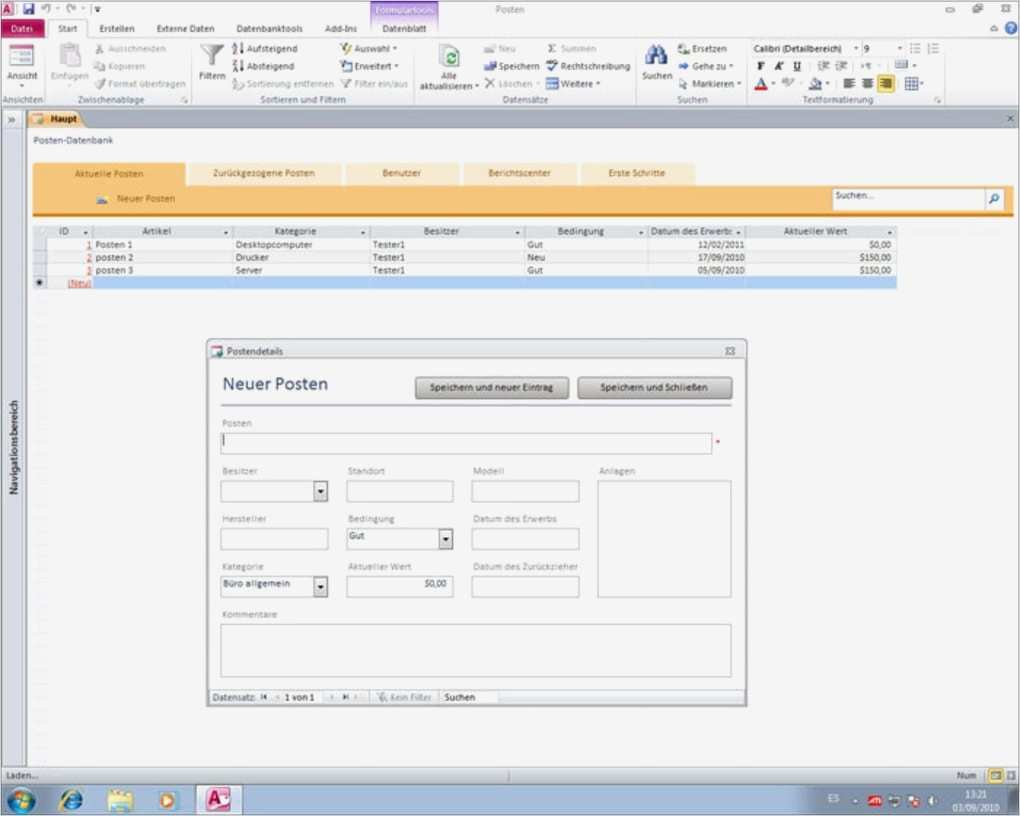1020x816 pixels.
Task: Sort ascending with Aufsteigend
Action: 265,49
